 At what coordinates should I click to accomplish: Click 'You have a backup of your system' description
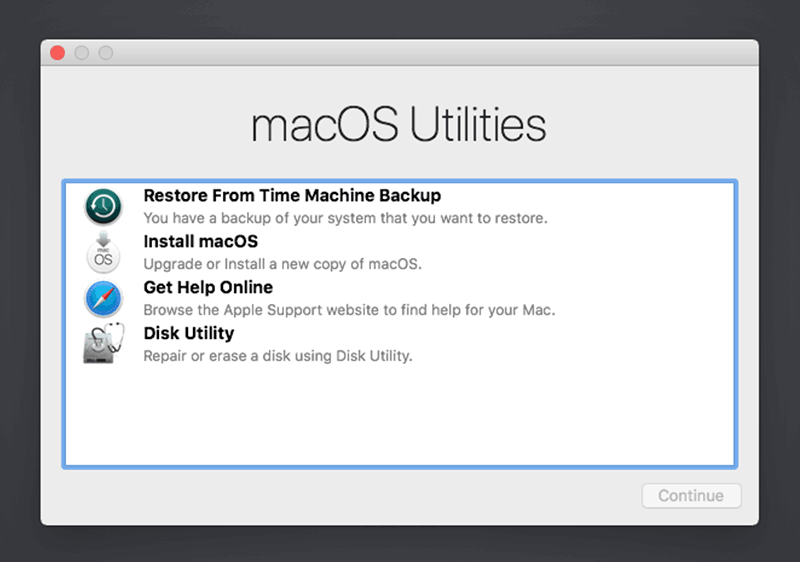tap(345, 218)
